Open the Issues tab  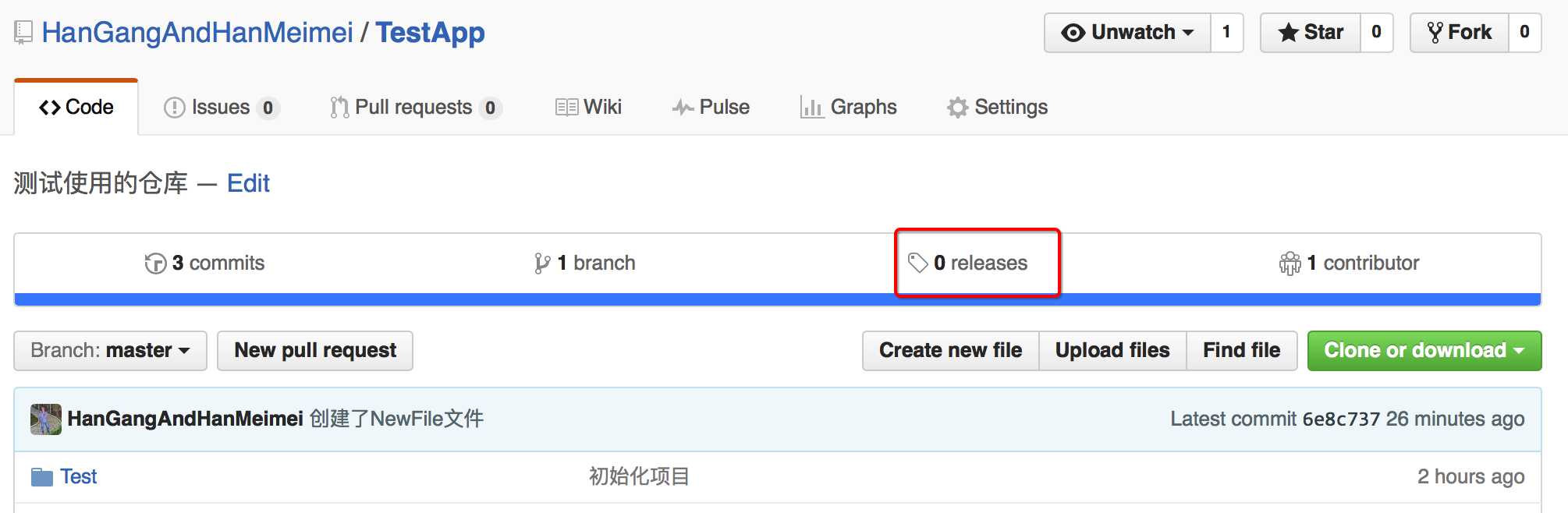point(221,108)
